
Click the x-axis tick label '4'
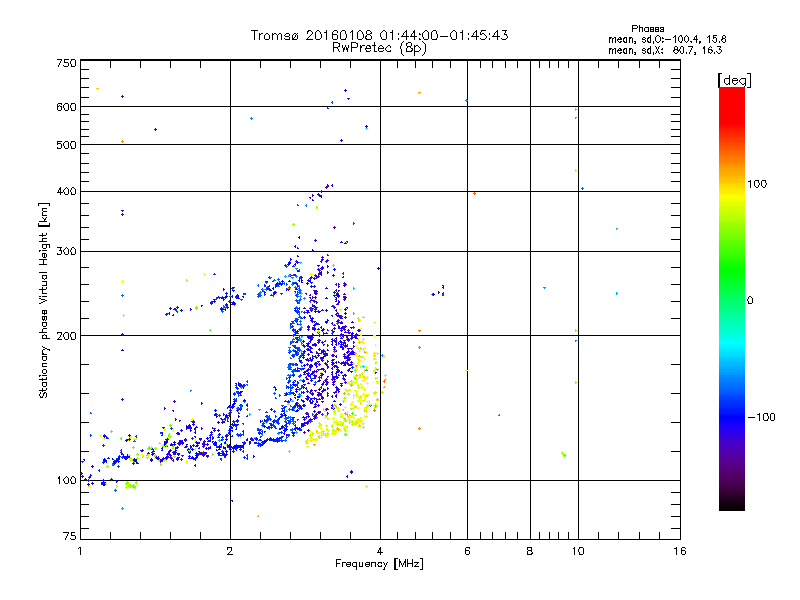[x=380, y=551]
